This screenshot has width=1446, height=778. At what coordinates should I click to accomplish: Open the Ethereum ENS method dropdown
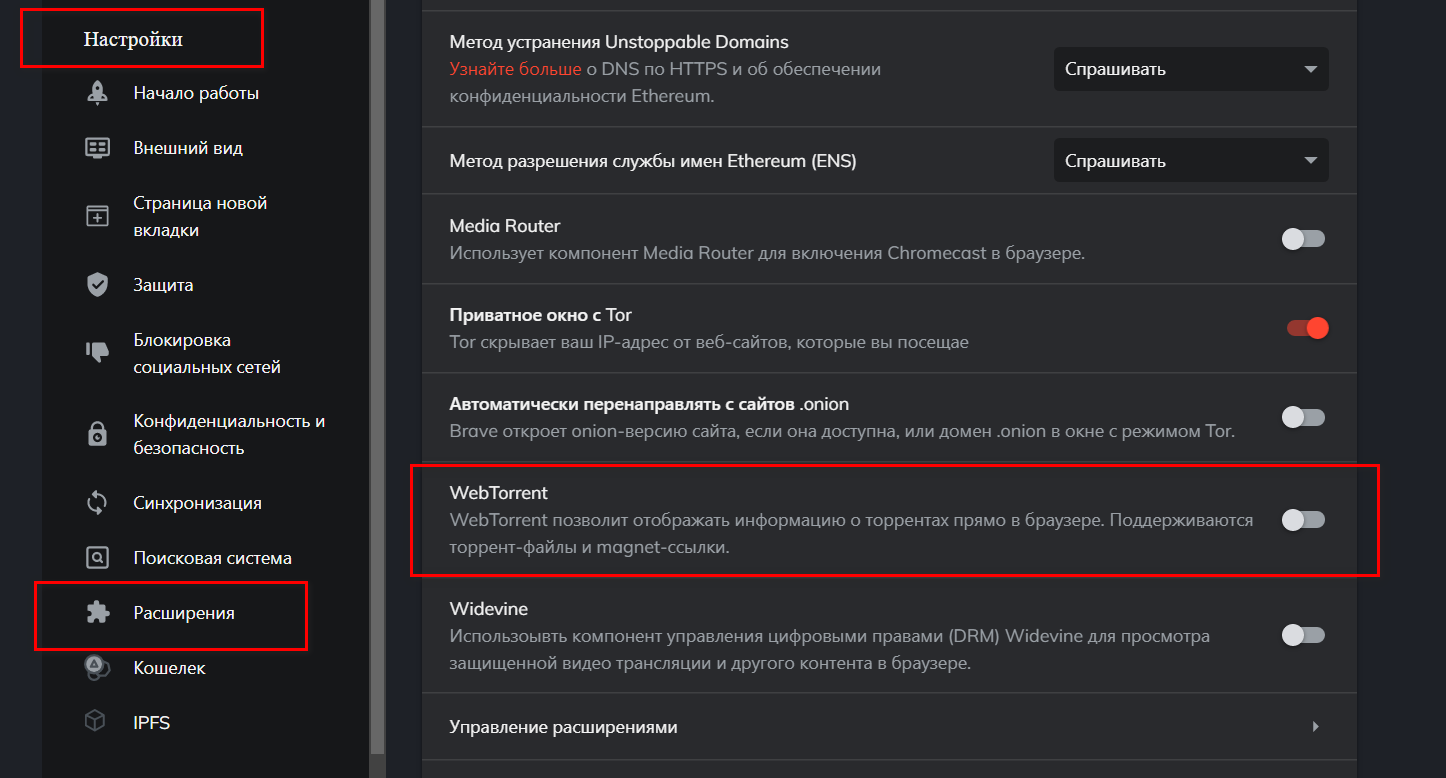point(1190,161)
